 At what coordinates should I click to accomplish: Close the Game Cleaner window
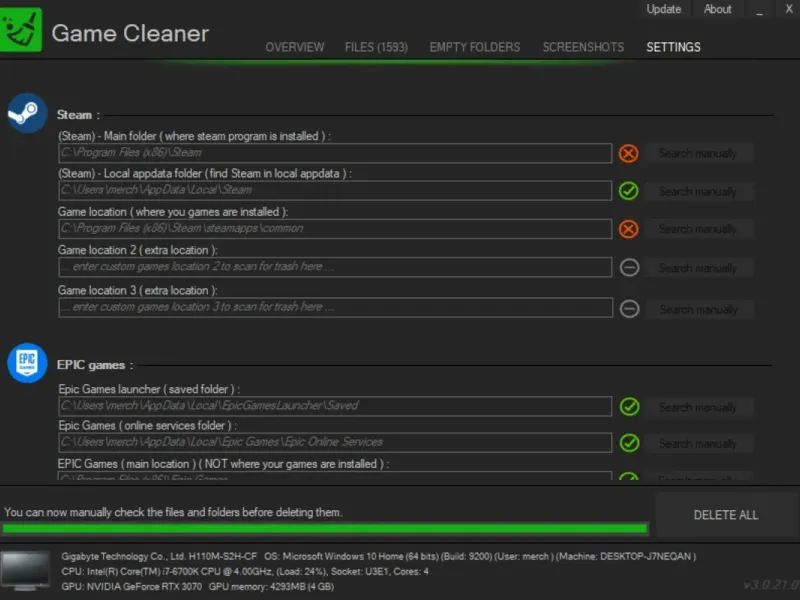[x=788, y=9]
